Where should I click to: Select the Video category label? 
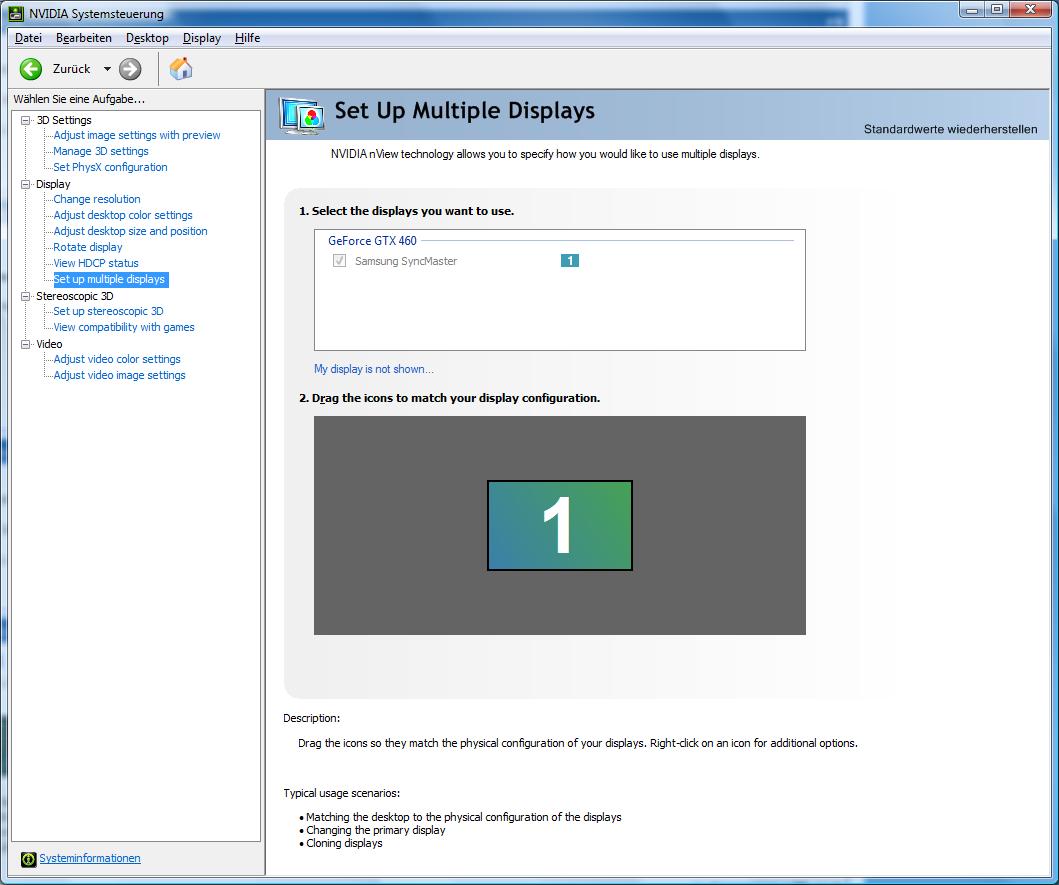coord(49,345)
